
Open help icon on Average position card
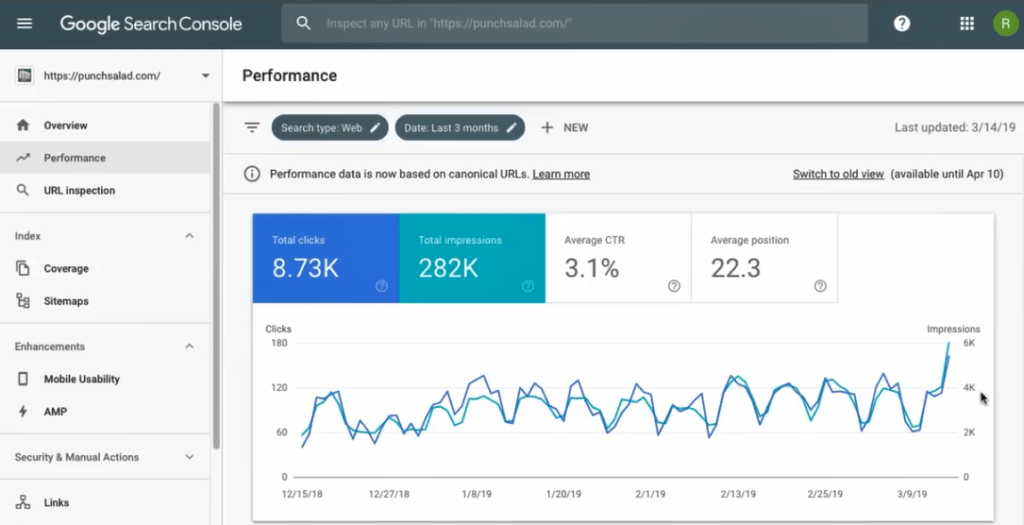(x=820, y=286)
